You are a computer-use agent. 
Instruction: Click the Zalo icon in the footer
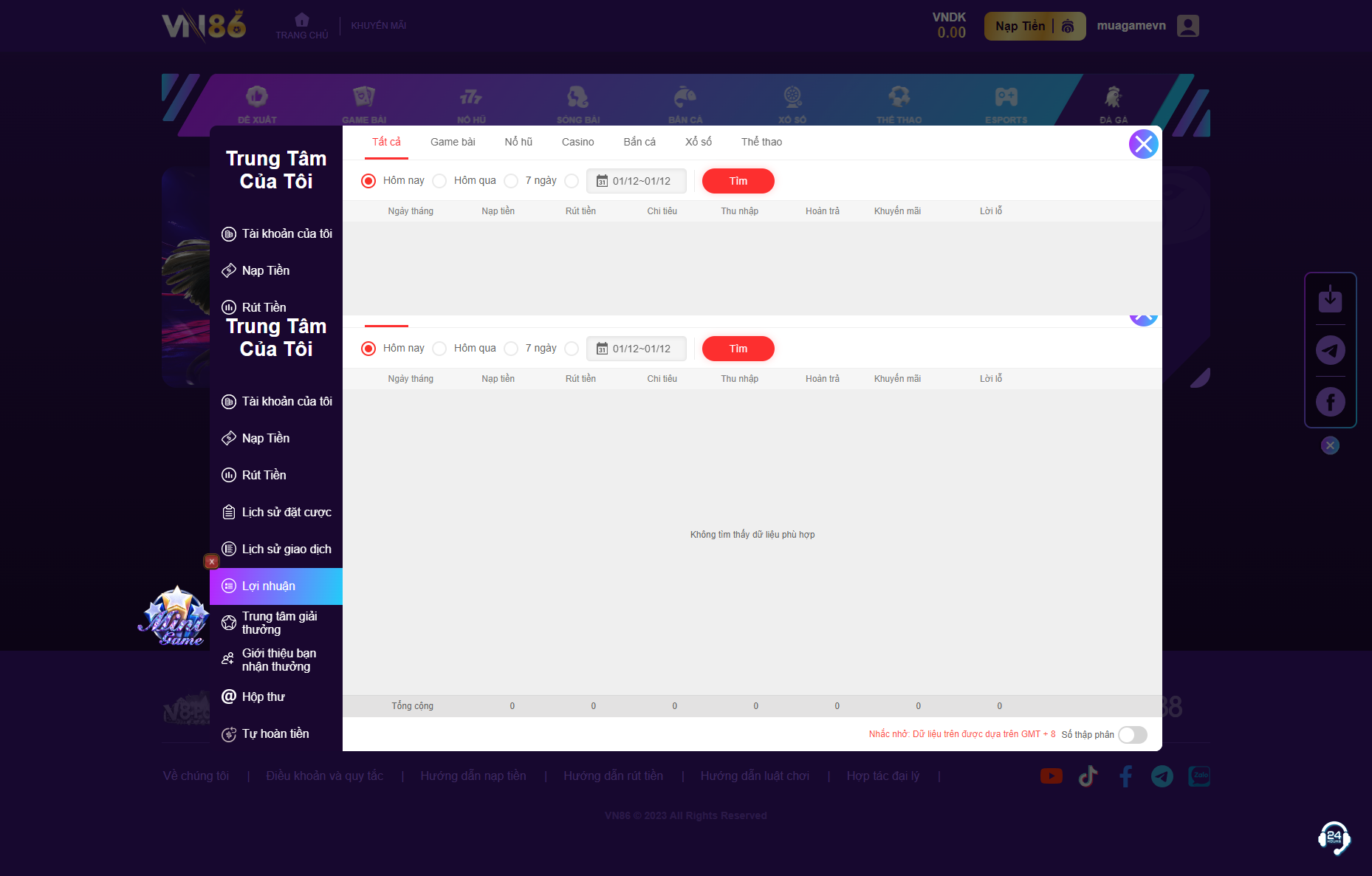(x=1198, y=776)
